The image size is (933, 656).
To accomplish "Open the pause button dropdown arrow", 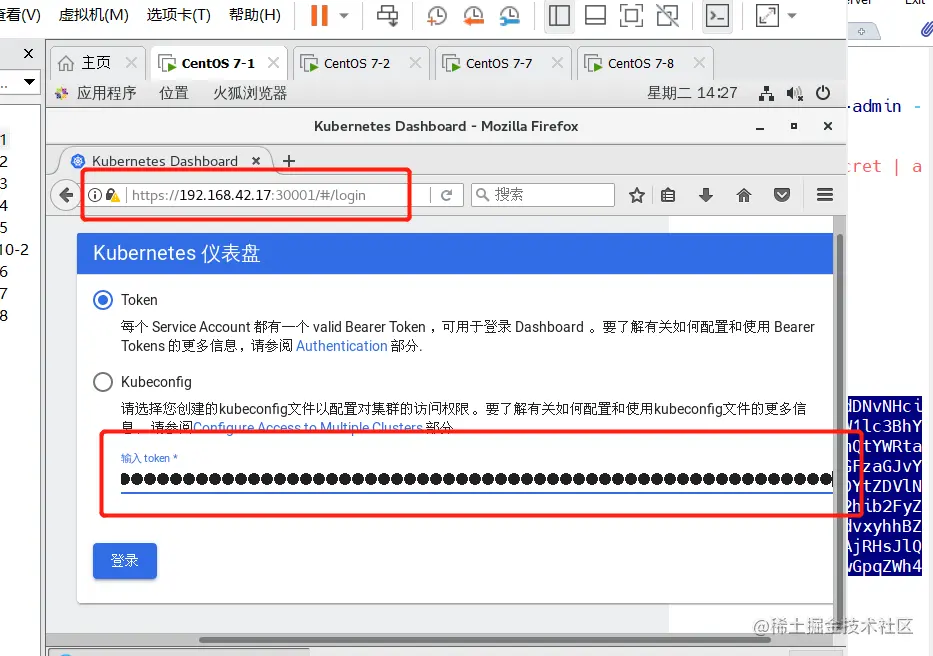I will point(344,15).
